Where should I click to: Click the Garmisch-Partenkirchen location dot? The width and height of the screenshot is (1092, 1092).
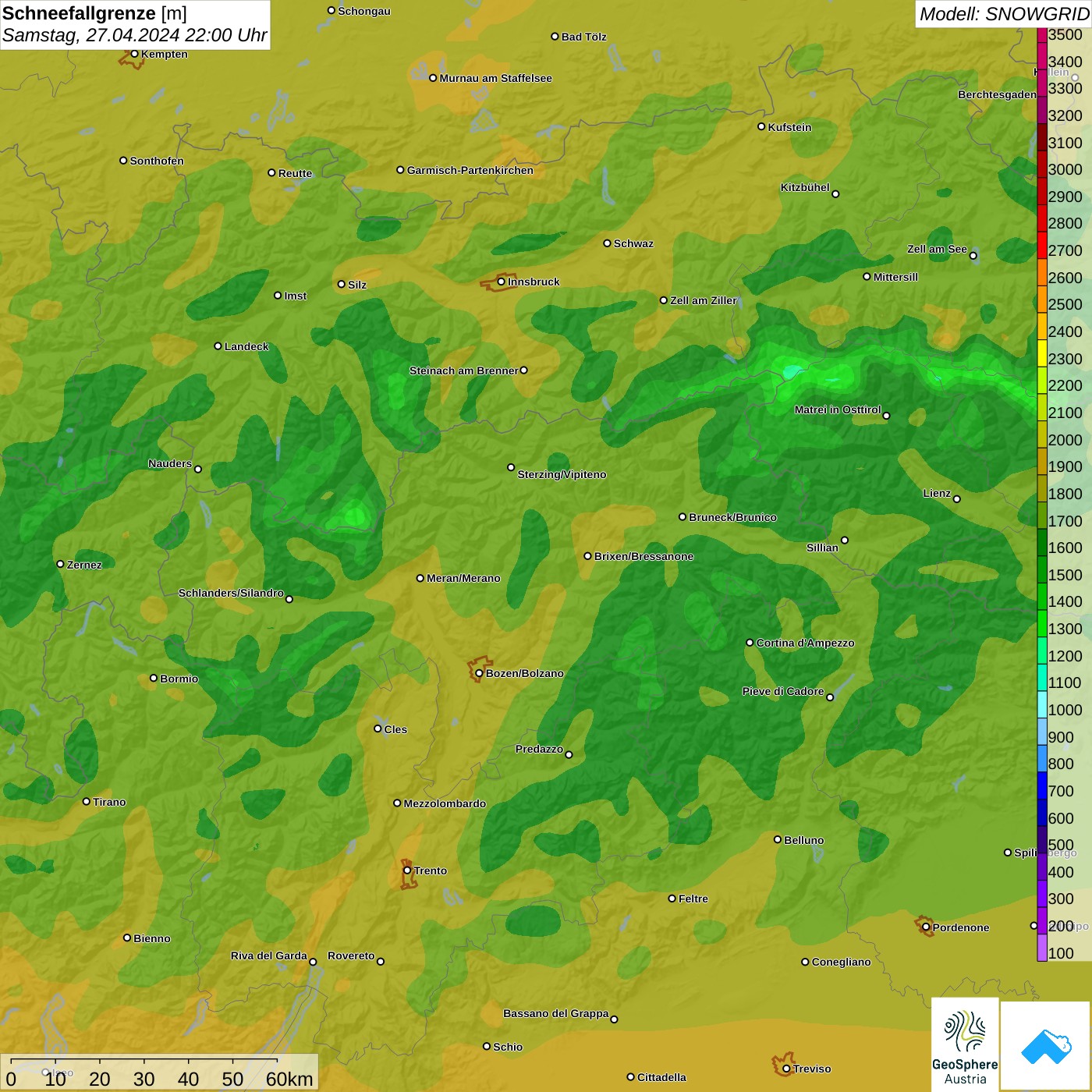[x=400, y=169]
